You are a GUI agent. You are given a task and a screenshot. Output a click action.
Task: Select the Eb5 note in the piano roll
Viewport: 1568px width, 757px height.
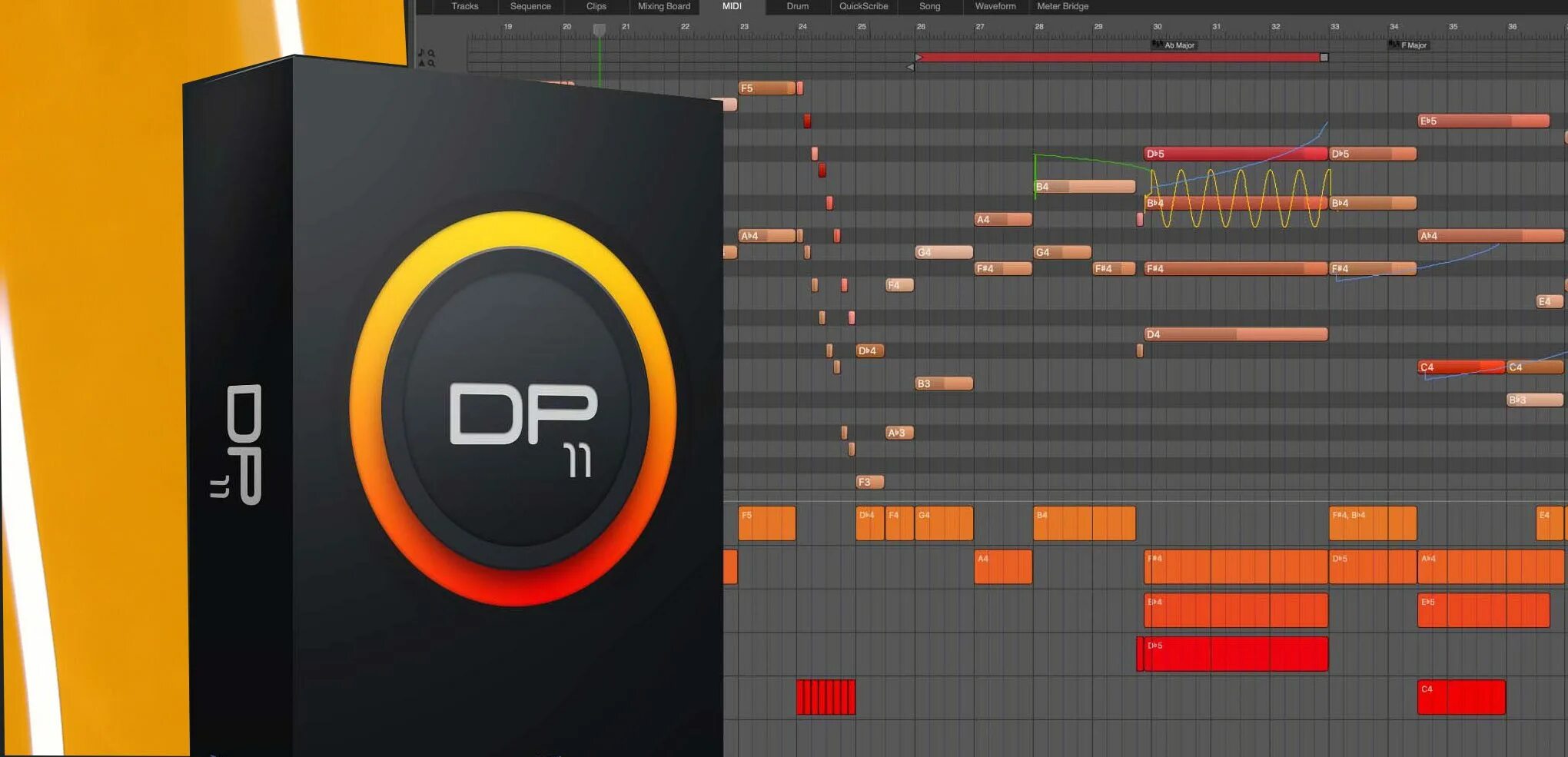(1483, 121)
